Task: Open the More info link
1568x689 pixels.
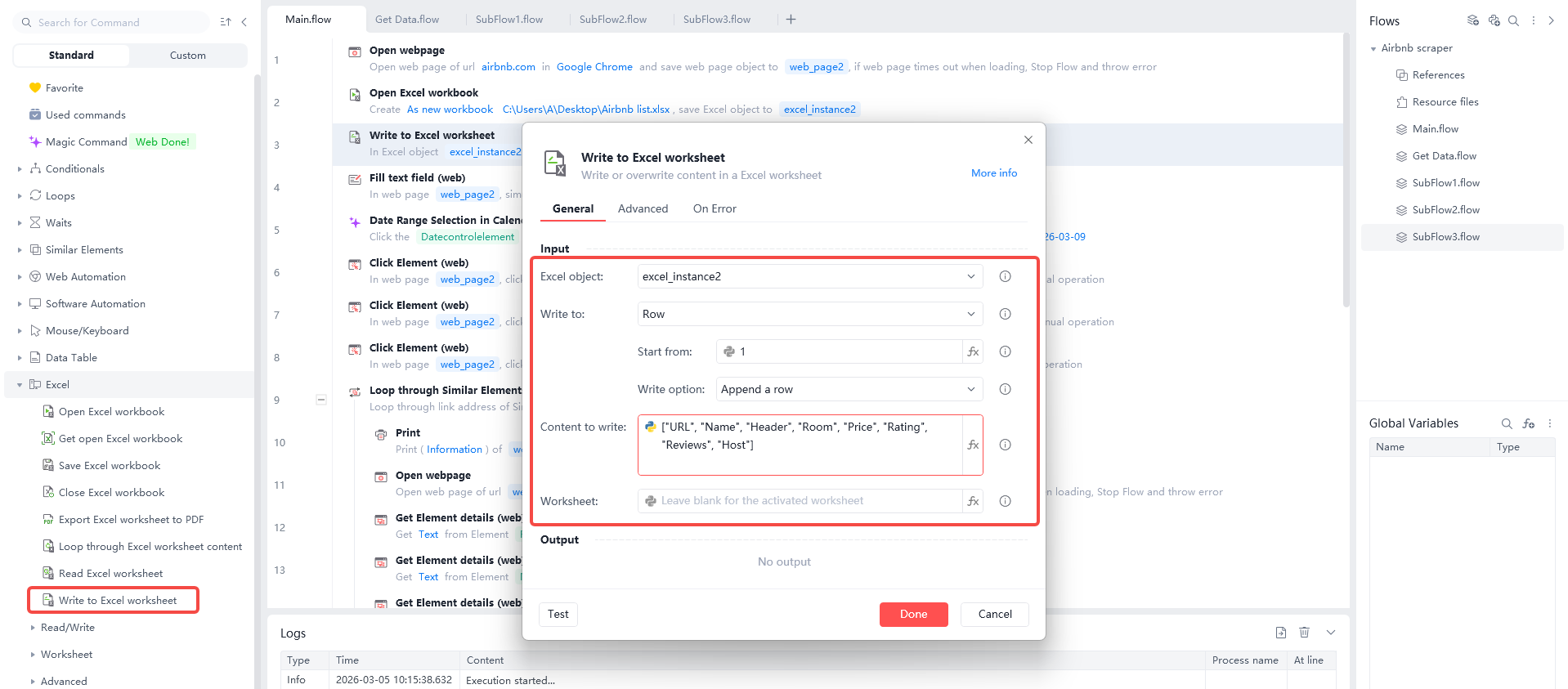Action: [994, 173]
